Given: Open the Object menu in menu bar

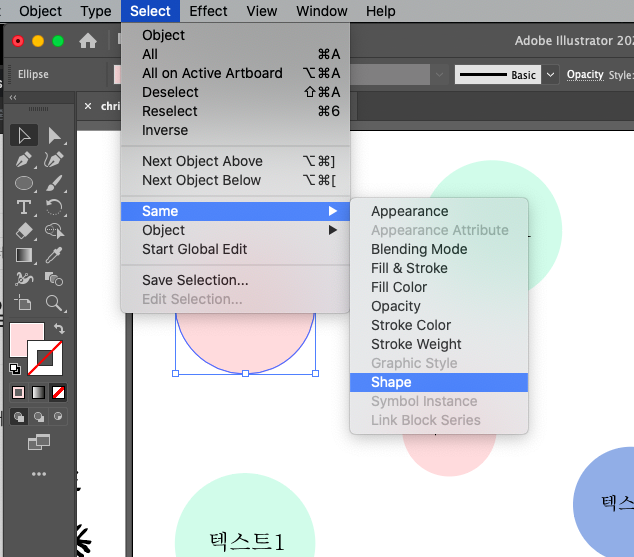Looking at the screenshot, I should pyautogui.click(x=40, y=11).
